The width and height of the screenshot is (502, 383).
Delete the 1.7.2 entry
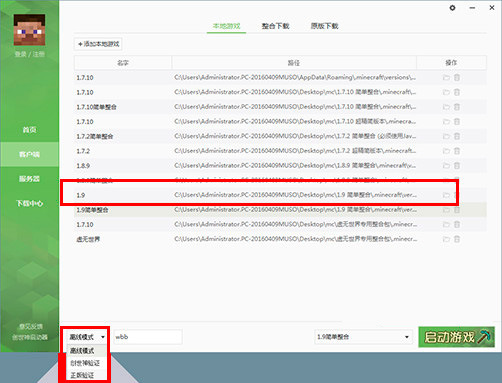click(x=457, y=151)
